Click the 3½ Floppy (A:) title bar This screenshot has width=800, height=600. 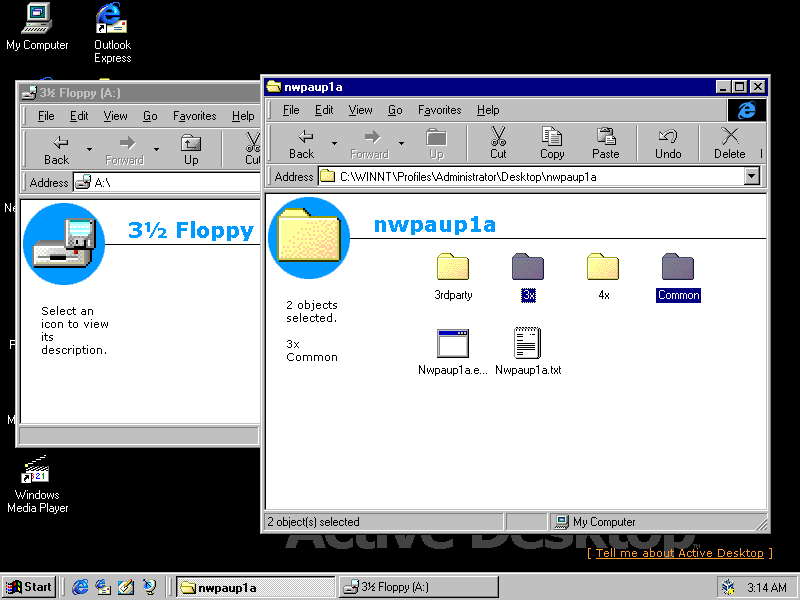pyautogui.click(x=139, y=93)
